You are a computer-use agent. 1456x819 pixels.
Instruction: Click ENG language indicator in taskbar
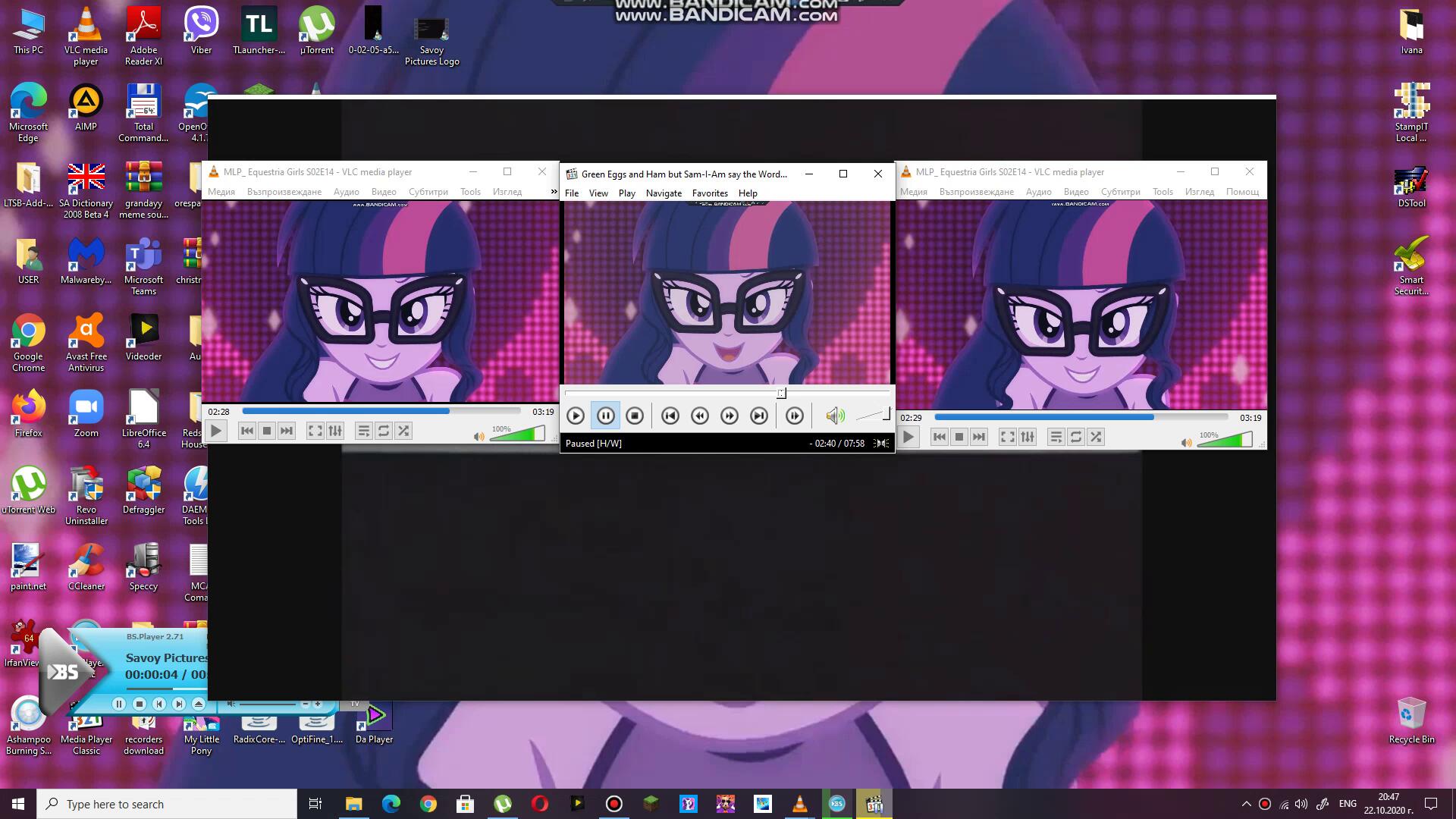[1347, 804]
